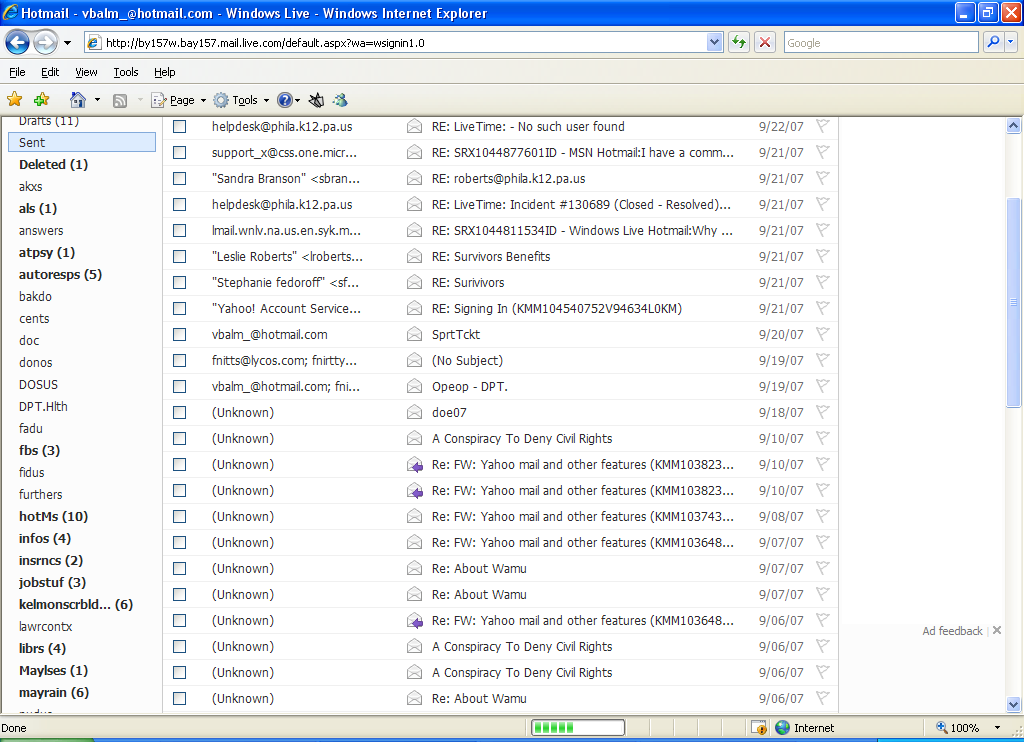
Task: Open the Sent folder
Action: [x=82, y=142]
